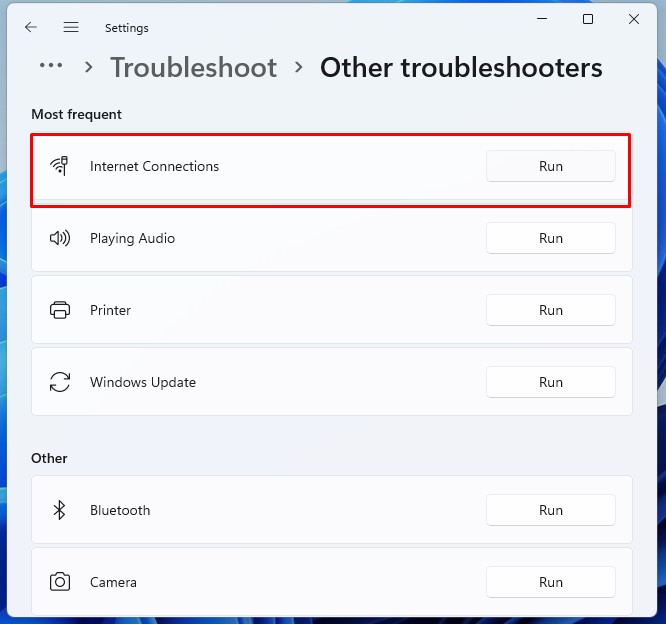Screen dimensions: 666x624
Task: Open the hamburger navigation menu
Action: coord(71,28)
